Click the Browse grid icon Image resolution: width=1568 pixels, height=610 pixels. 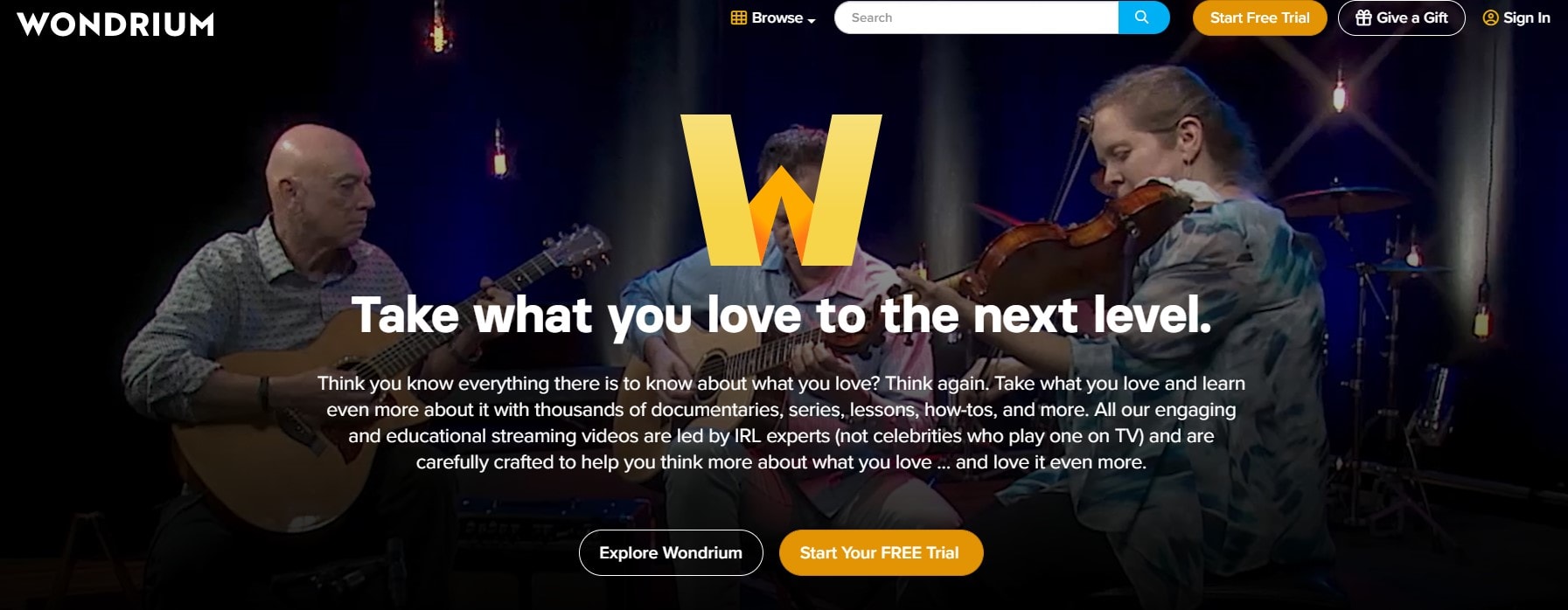point(739,17)
